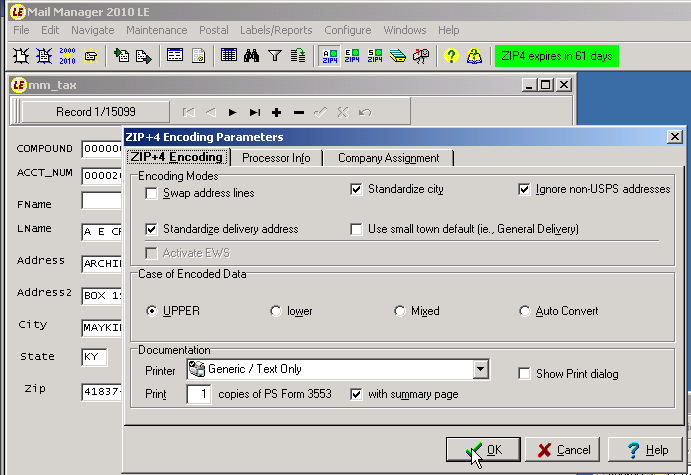Click the yellow-burst label icon
691x475 pixels.
click(x=91, y=56)
